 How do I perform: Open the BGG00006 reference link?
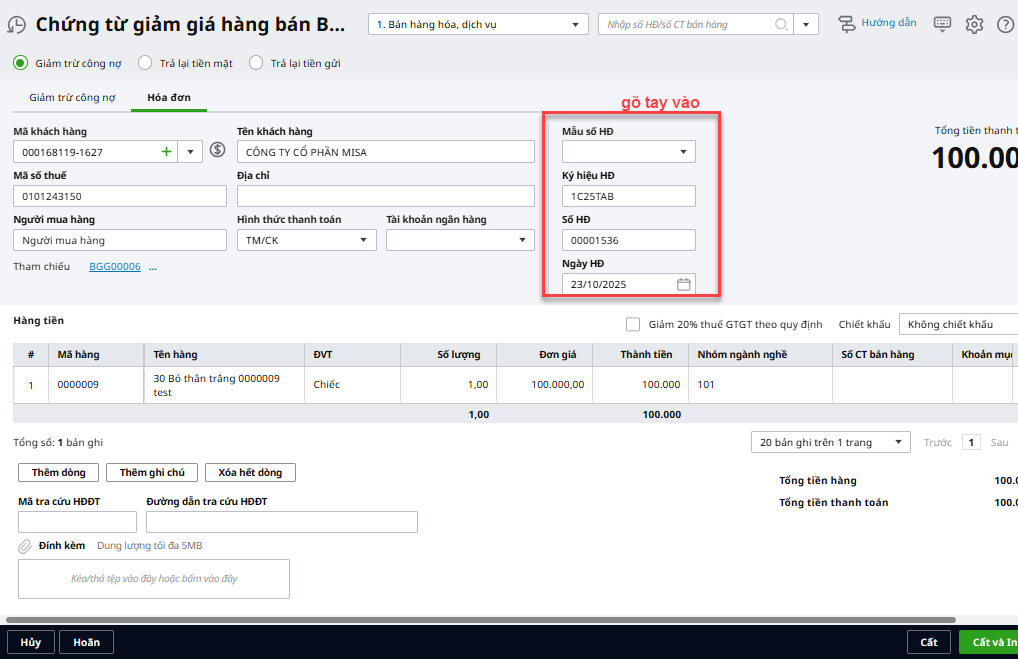(115, 267)
